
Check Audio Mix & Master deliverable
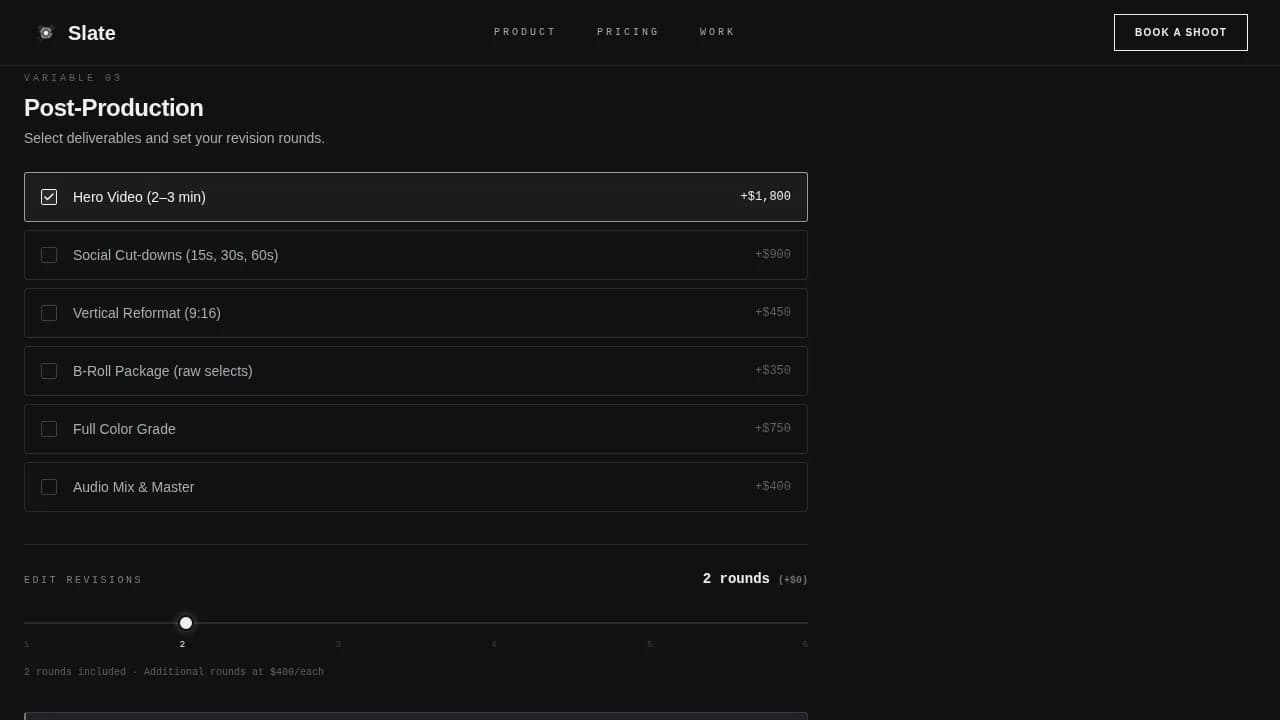tap(49, 487)
